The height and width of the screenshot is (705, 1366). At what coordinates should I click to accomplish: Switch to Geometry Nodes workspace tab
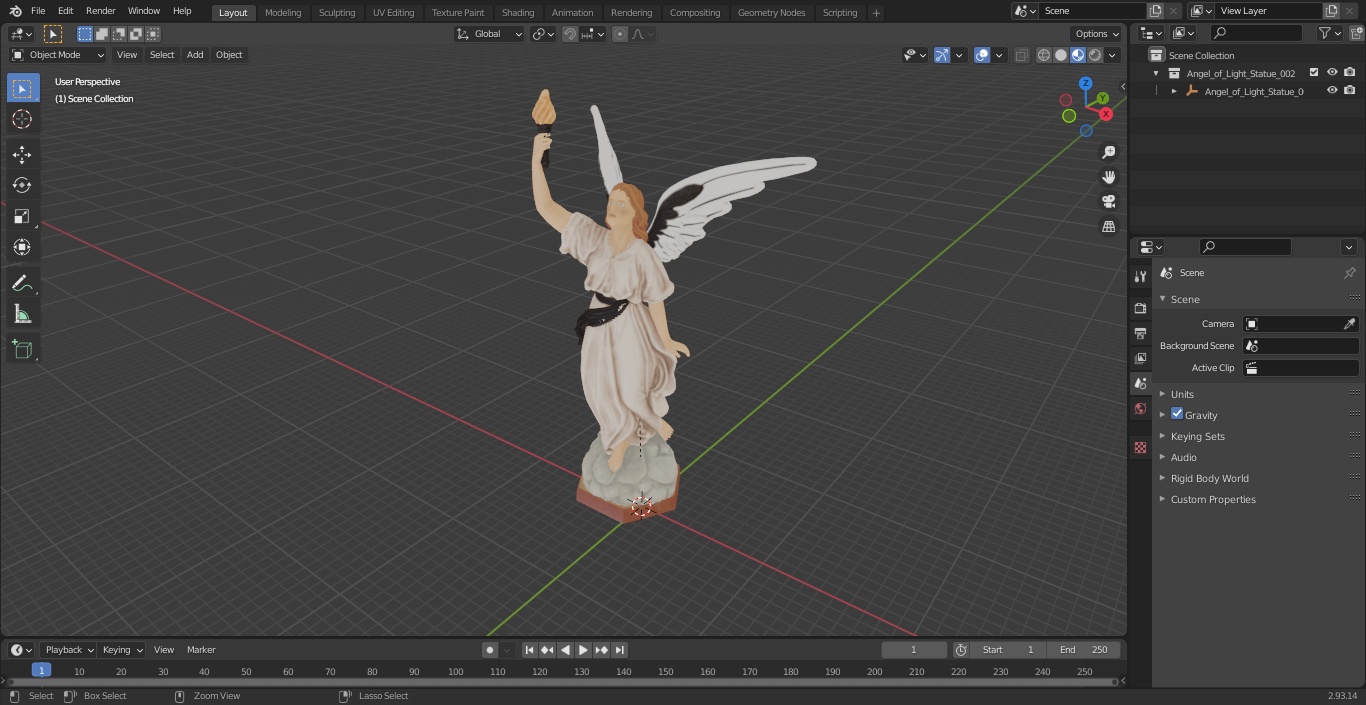(771, 12)
